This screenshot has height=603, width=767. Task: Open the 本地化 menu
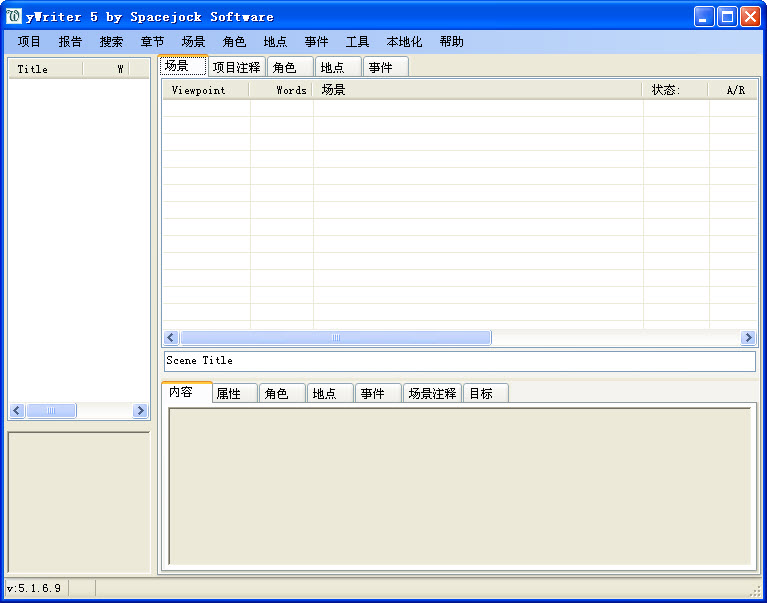click(x=404, y=42)
